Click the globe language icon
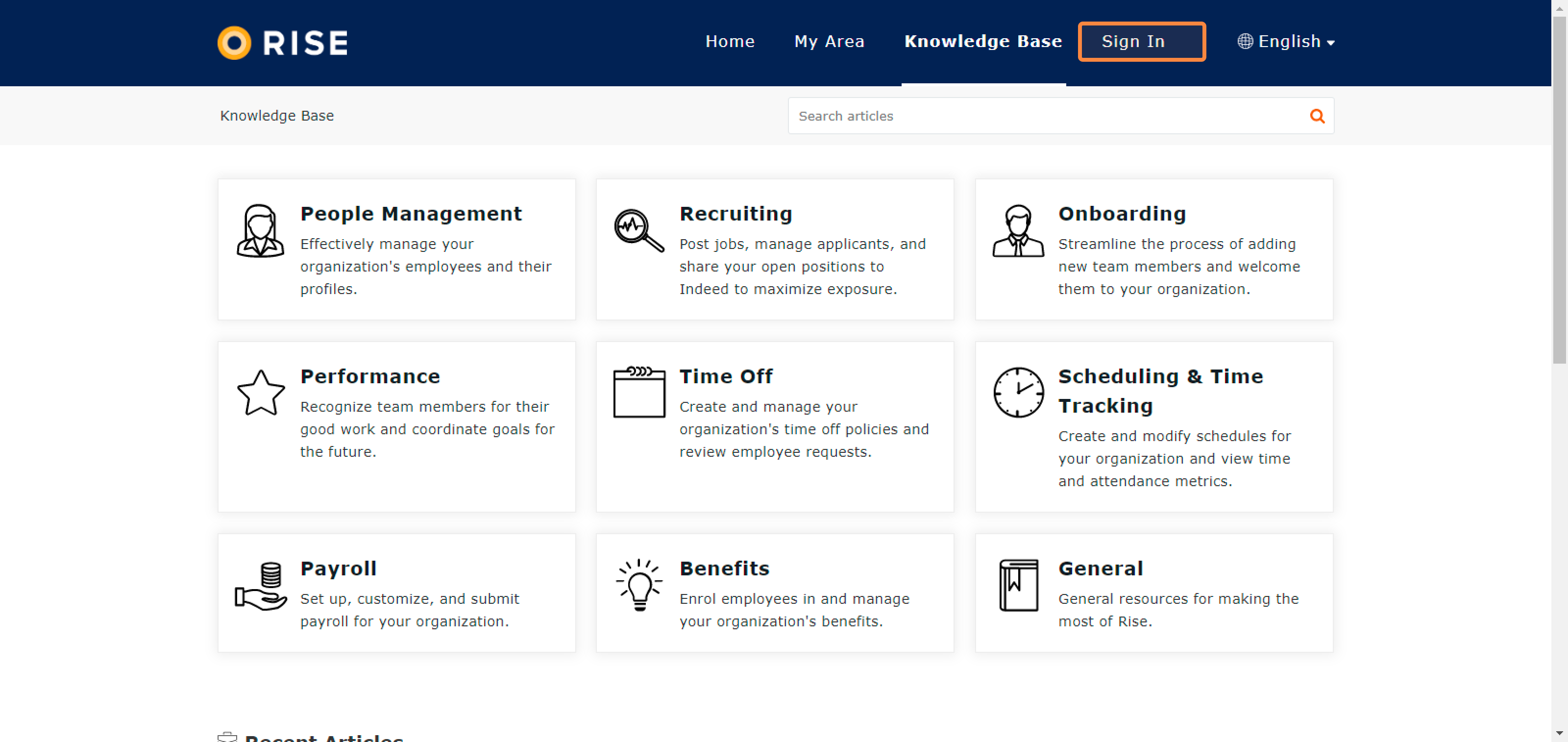The image size is (1568, 742). click(1245, 41)
